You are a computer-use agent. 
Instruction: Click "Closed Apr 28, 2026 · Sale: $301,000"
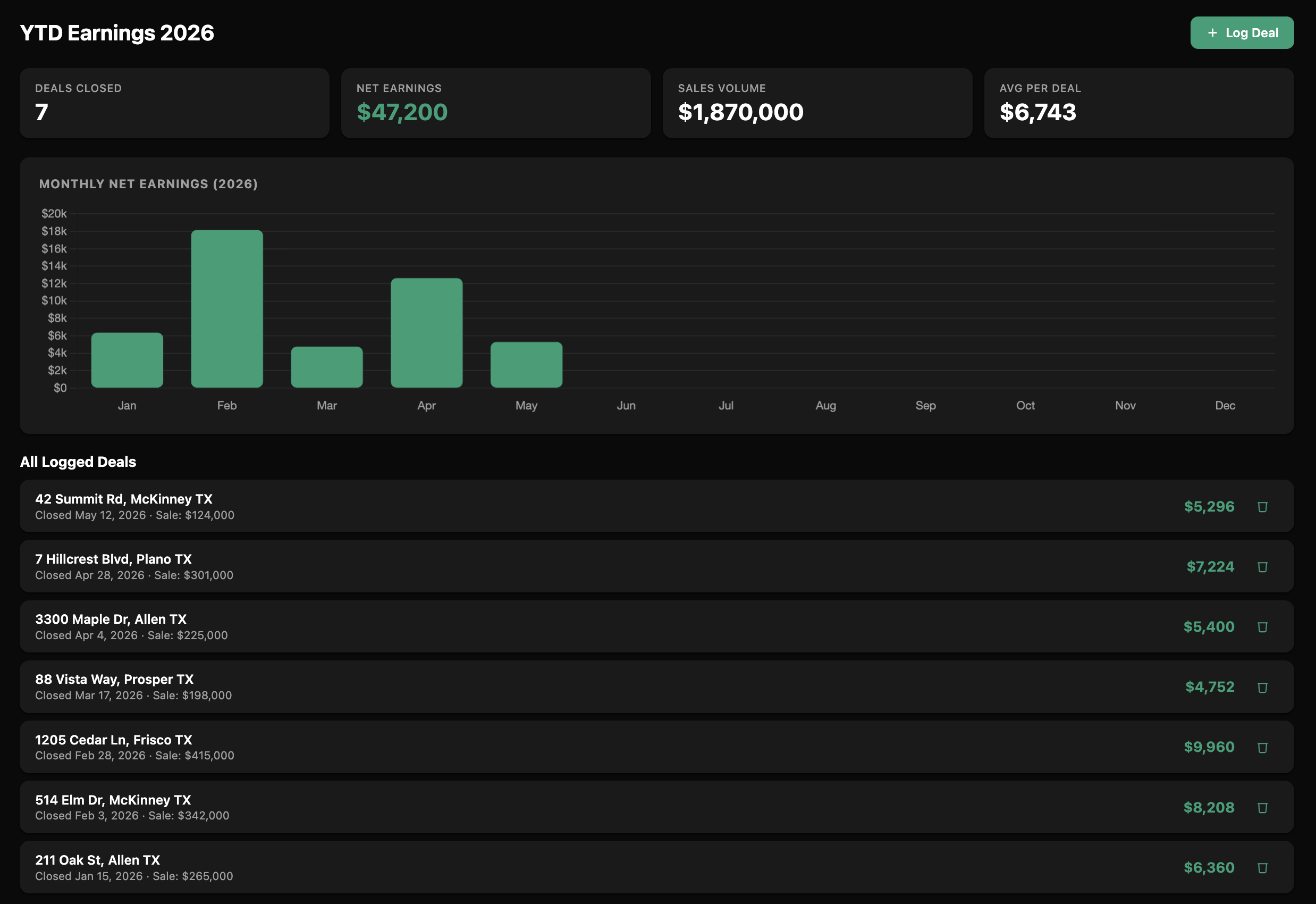point(134,575)
